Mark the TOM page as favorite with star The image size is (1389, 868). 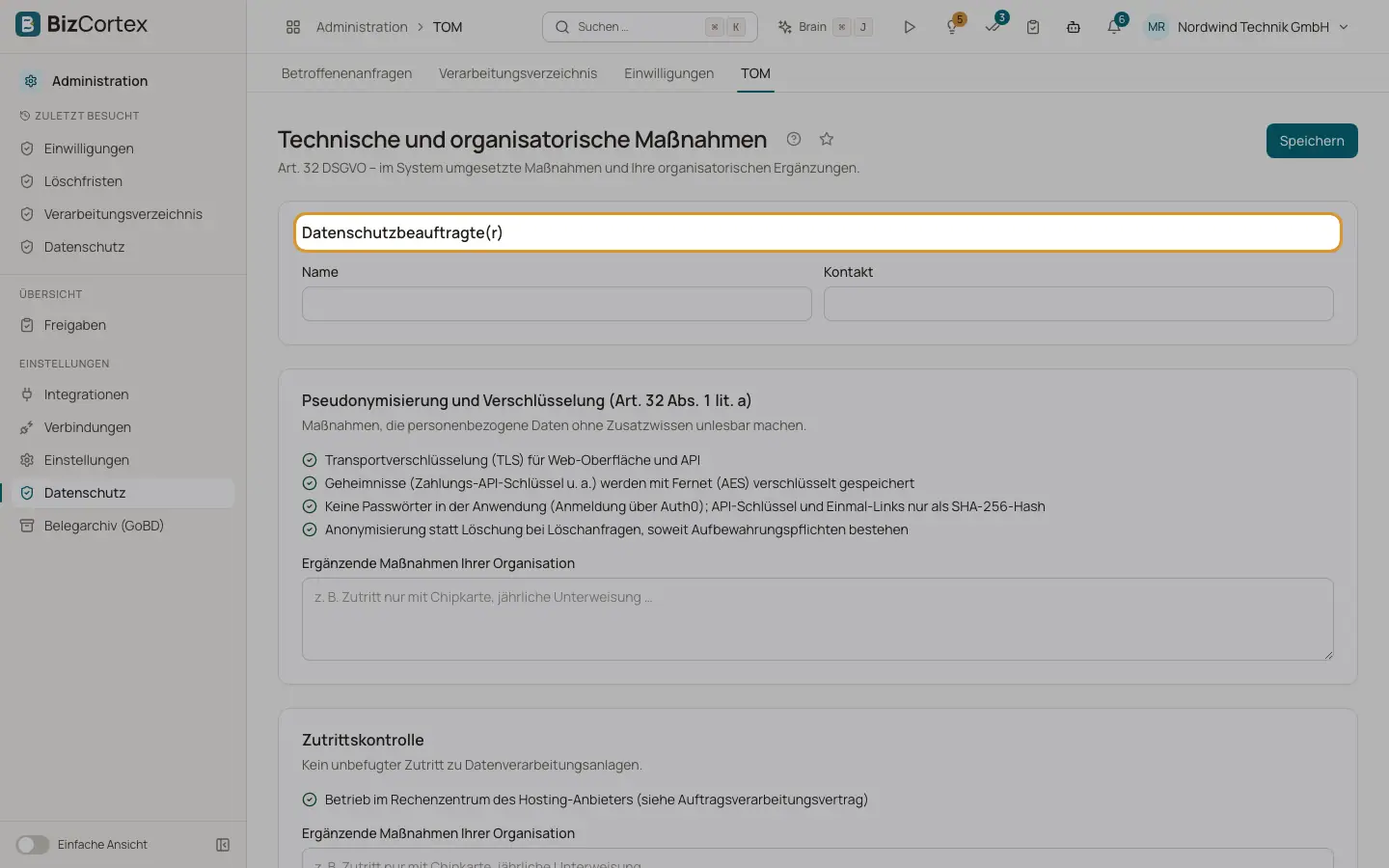click(827, 139)
